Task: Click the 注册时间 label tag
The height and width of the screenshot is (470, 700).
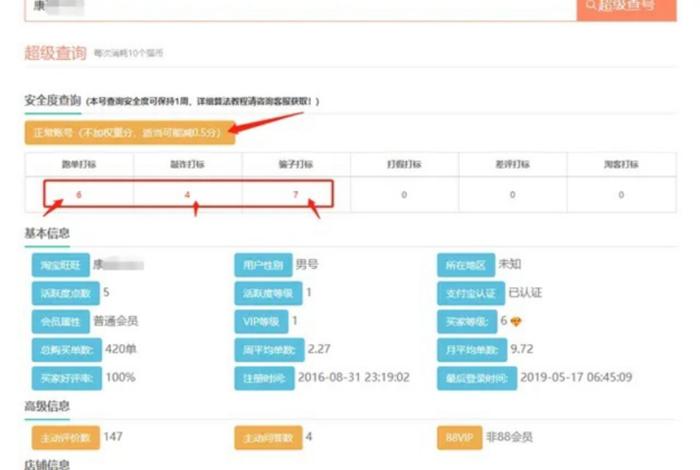Action: click(x=264, y=378)
